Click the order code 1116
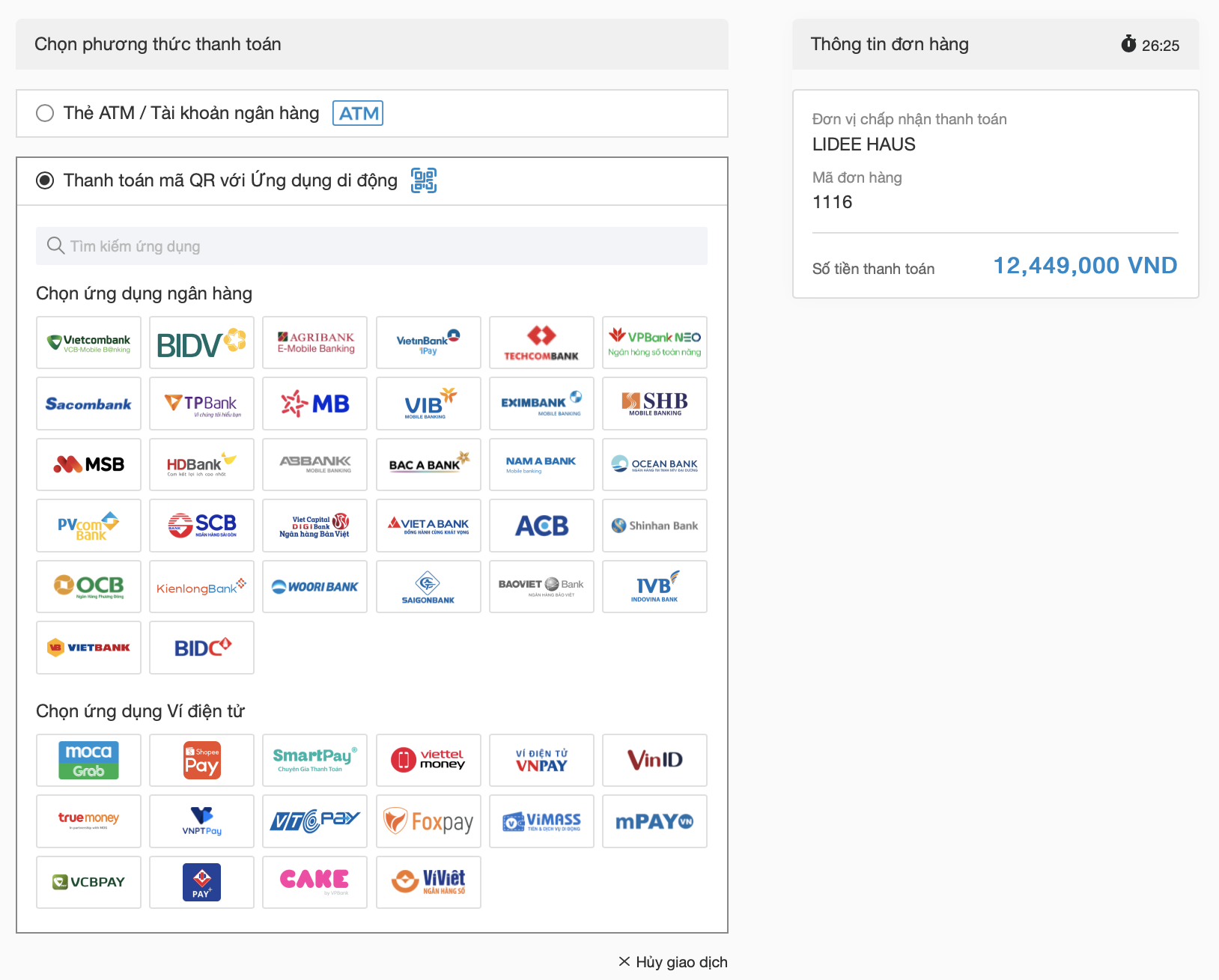The image size is (1219, 980). pos(833,202)
